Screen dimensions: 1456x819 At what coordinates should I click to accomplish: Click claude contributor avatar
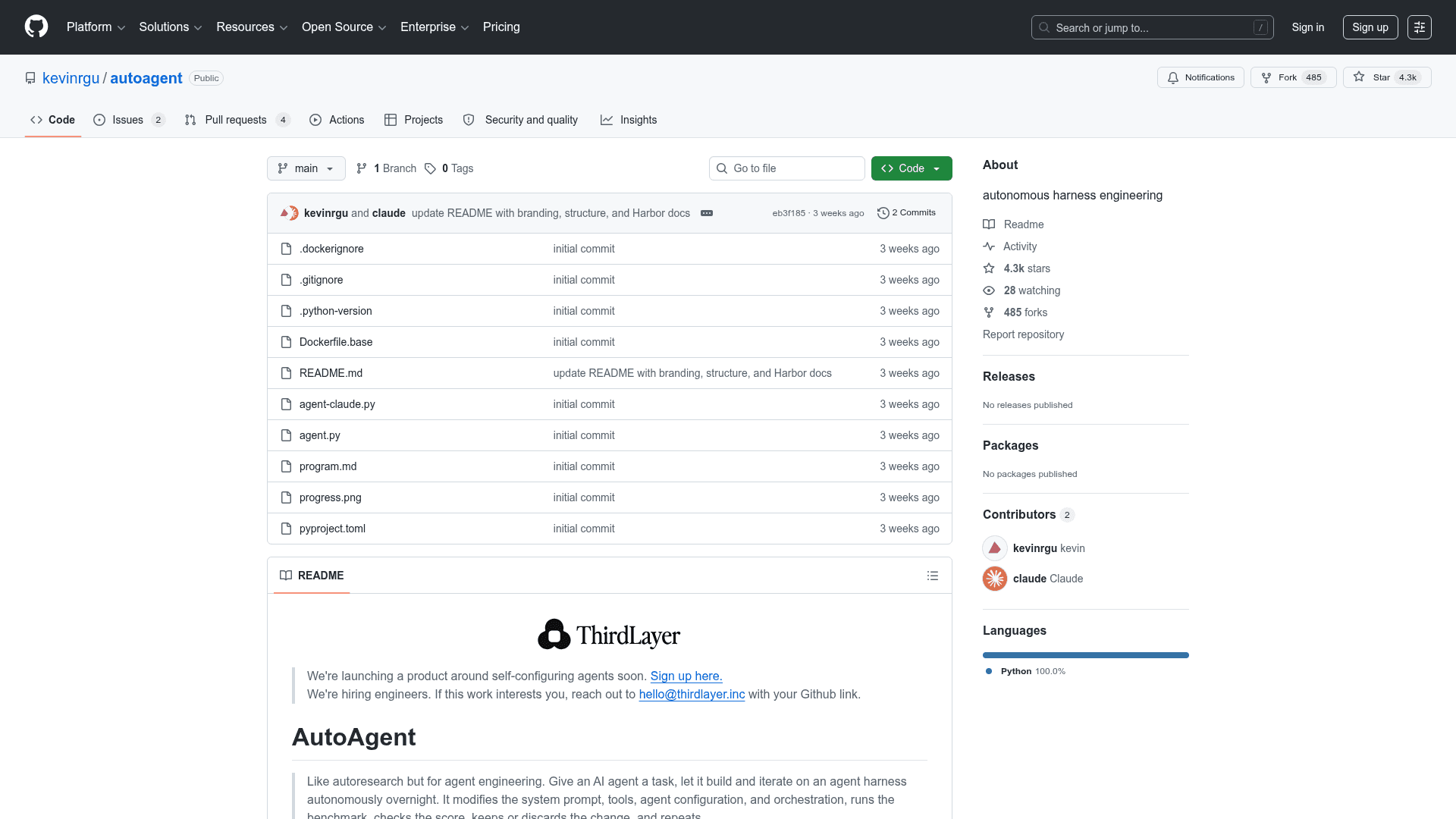point(995,579)
